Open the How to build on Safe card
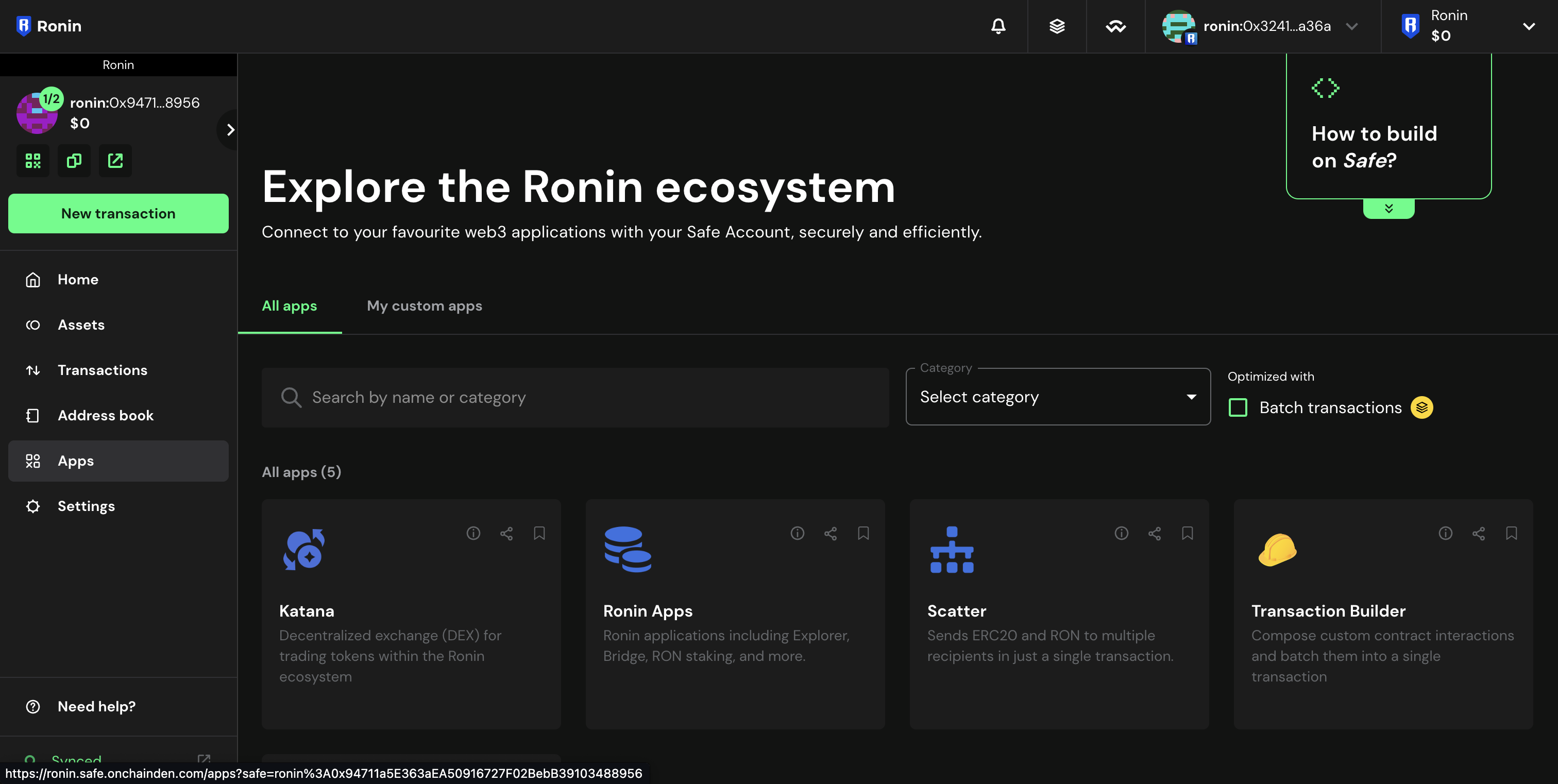Viewport: 1558px width, 784px height. (x=1388, y=126)
